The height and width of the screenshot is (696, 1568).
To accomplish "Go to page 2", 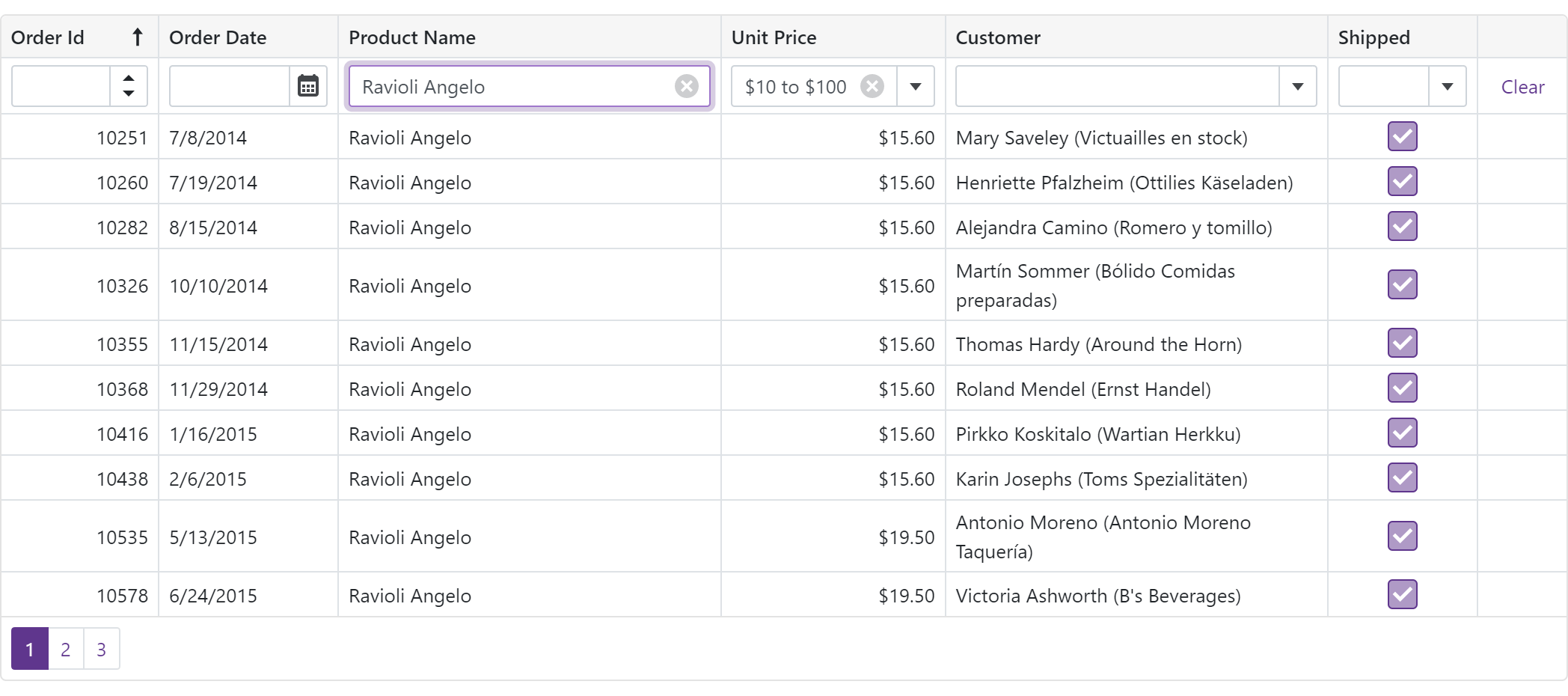I will [66, 649].
